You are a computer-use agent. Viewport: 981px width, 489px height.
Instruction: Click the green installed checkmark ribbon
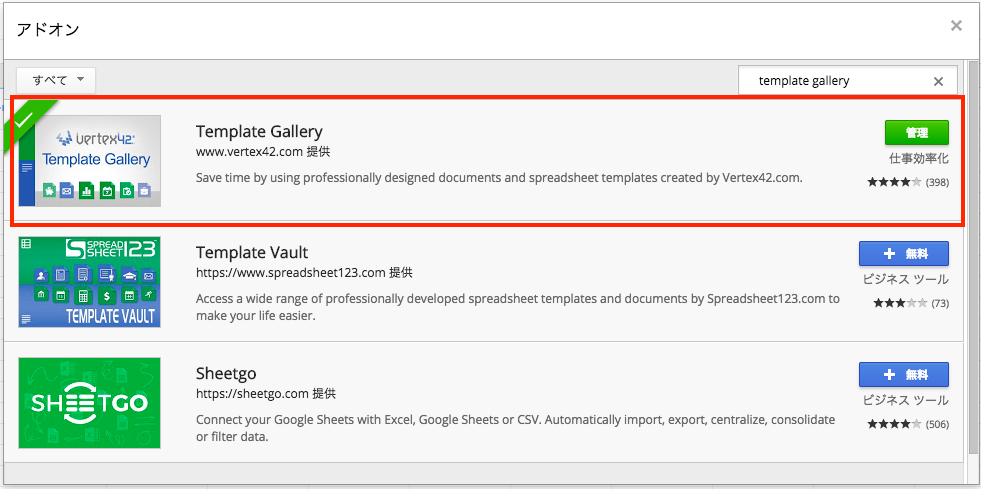28,120
